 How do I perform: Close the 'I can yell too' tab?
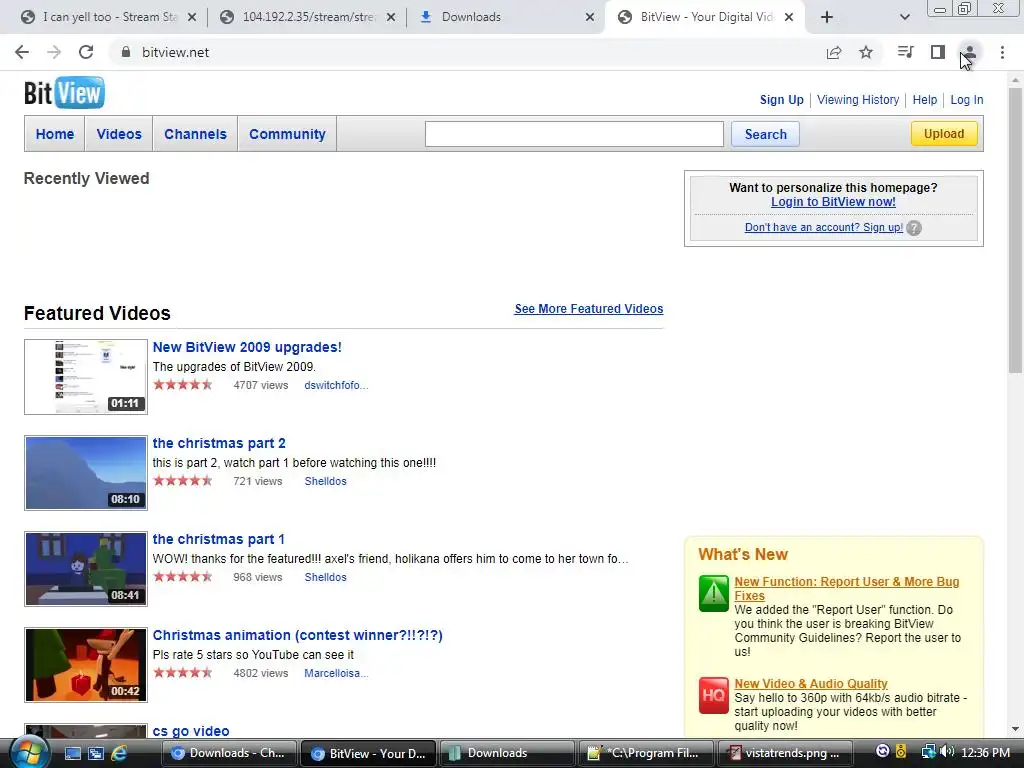click(192, 17)
